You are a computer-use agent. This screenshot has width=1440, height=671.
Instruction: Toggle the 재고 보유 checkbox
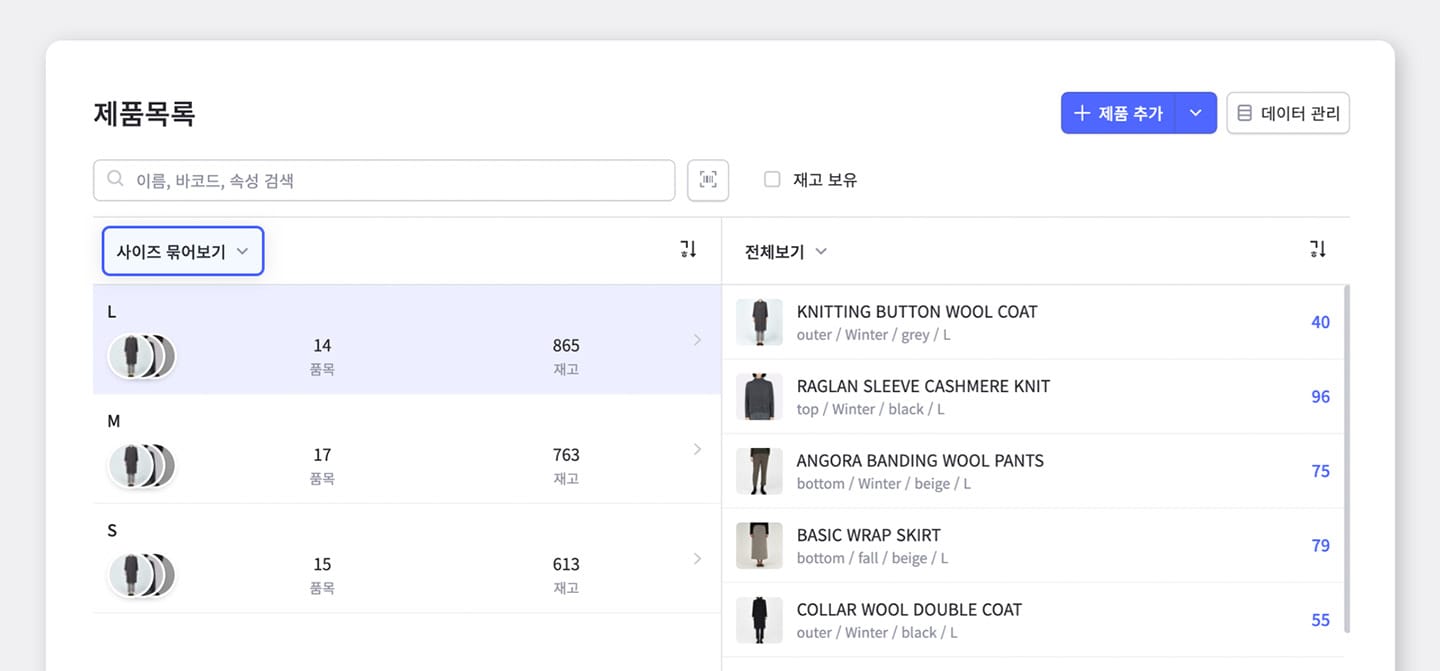point(772,180)
